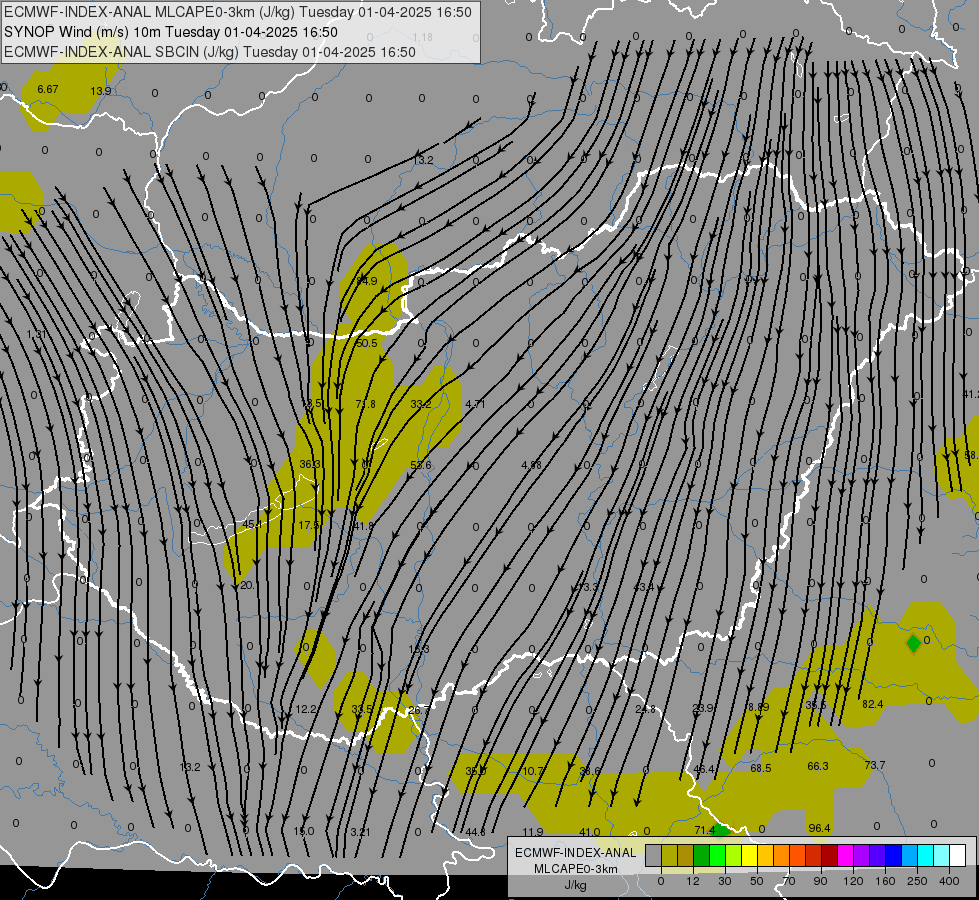This screenshot has height=900, width=979.
Task: Click the 50.5 grid value
Action: click(367, 344)
